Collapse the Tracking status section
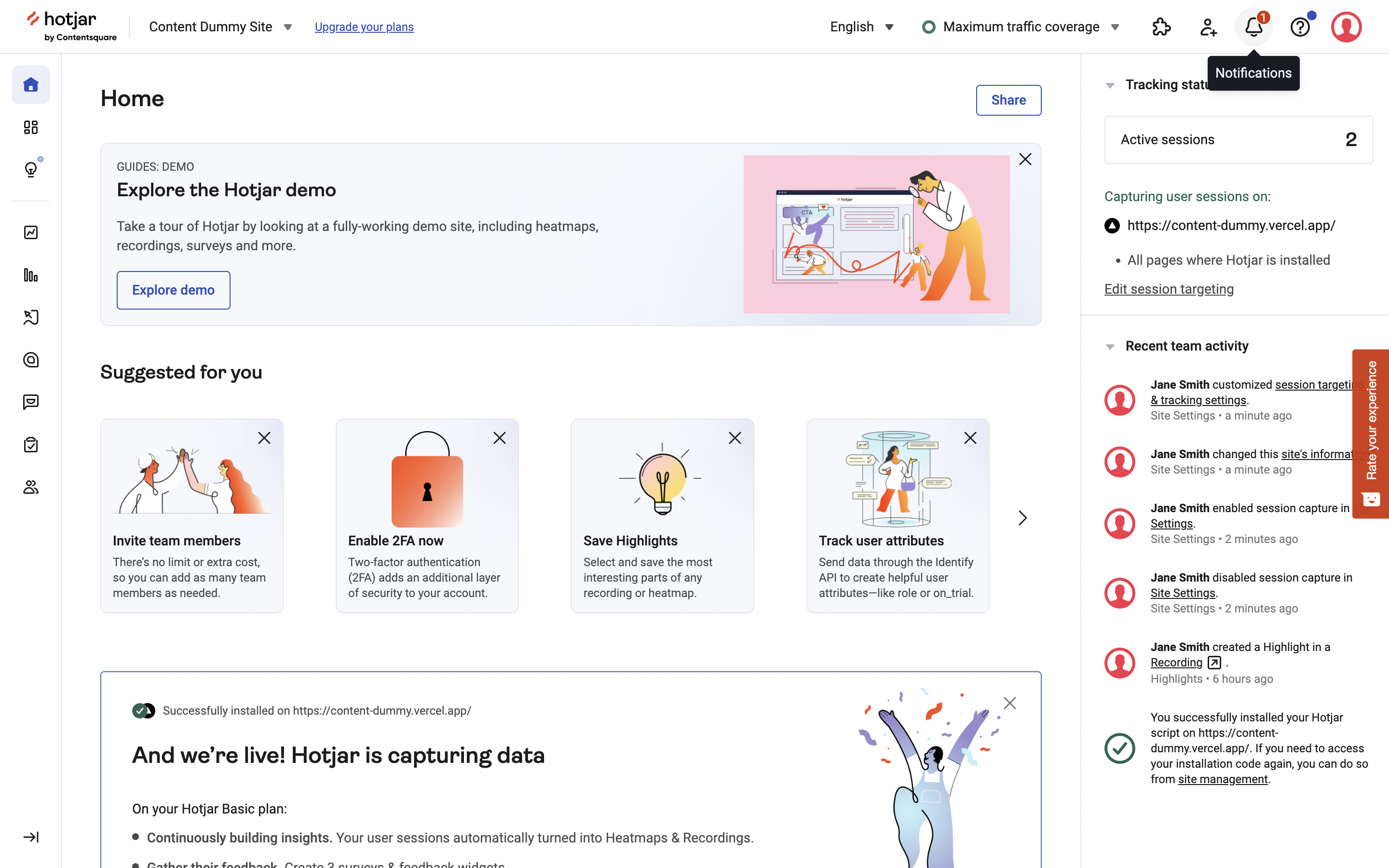 1110,85
